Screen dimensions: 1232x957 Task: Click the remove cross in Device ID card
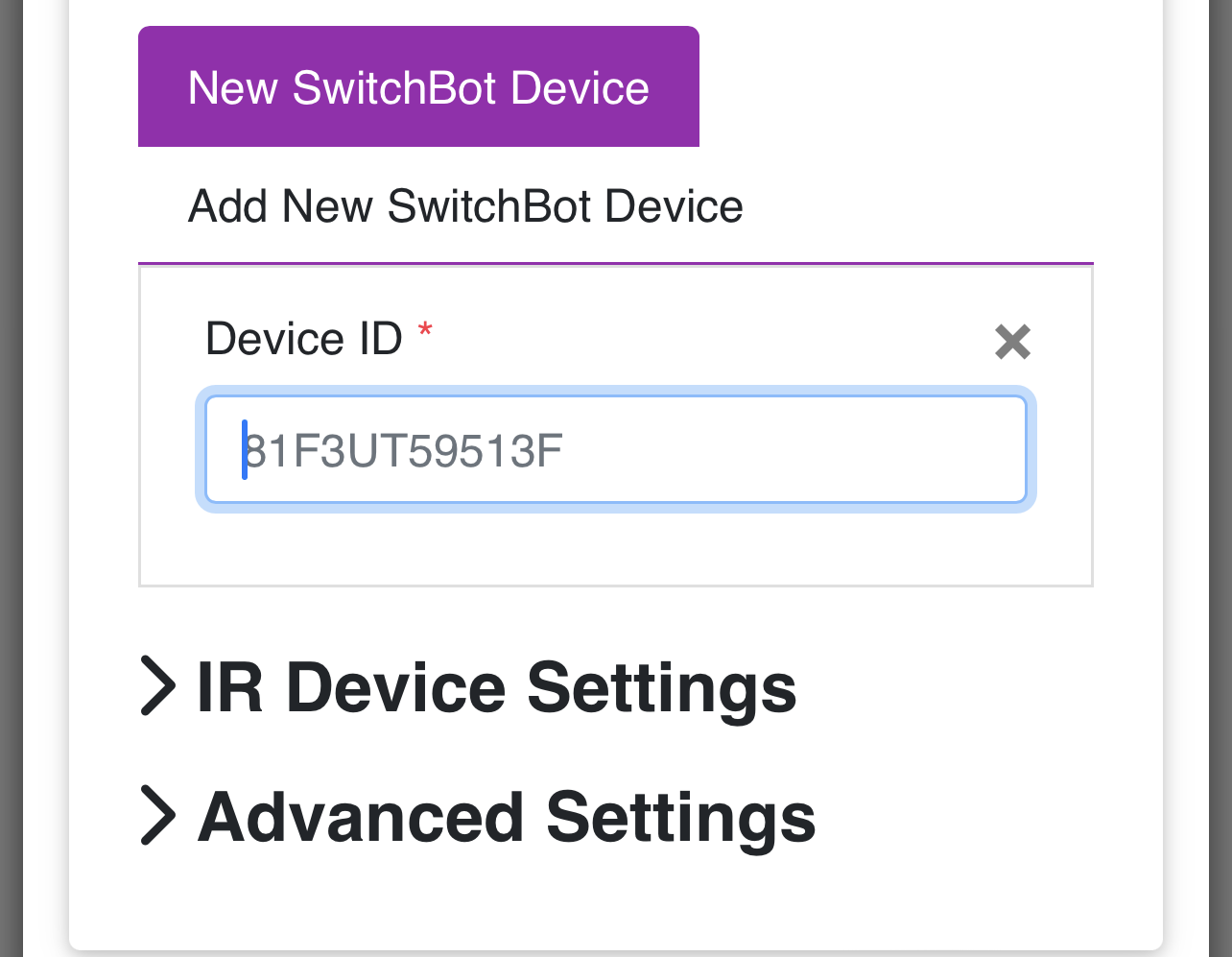click(1012, 343)
